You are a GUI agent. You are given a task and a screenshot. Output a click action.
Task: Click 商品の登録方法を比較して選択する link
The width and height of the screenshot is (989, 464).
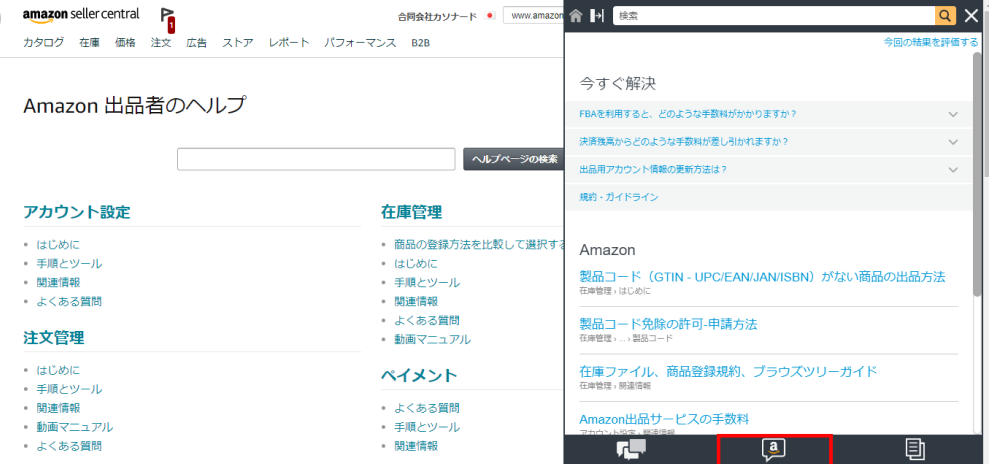point(479,245)
